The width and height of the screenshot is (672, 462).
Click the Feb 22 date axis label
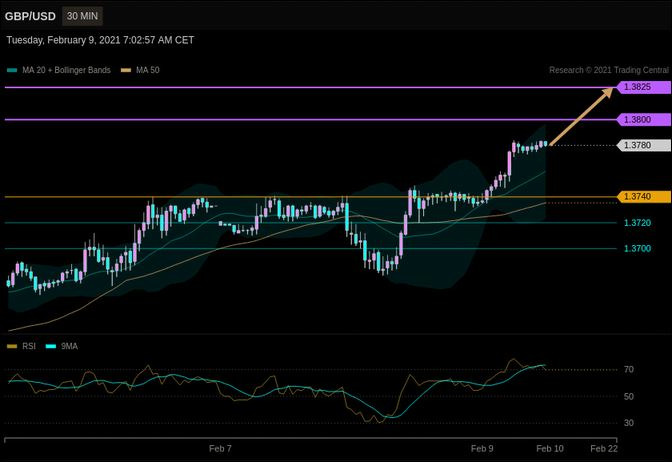click(604, 449)
